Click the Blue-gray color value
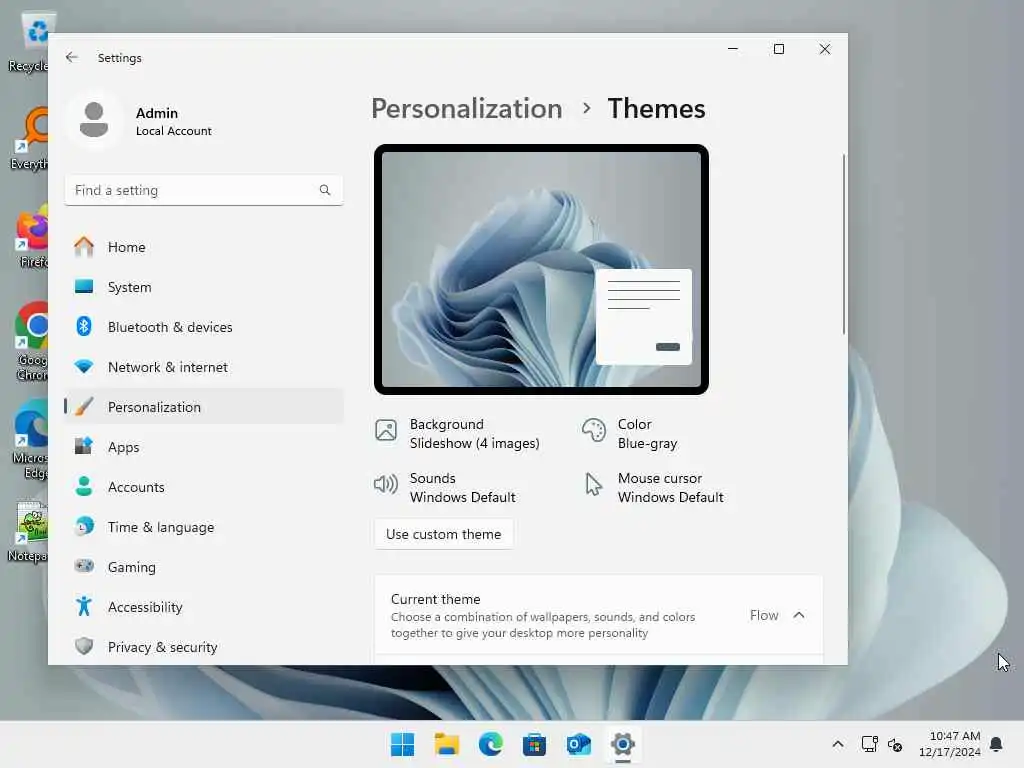This screenshot has width=1024, height=768. [x=647, y=443]
